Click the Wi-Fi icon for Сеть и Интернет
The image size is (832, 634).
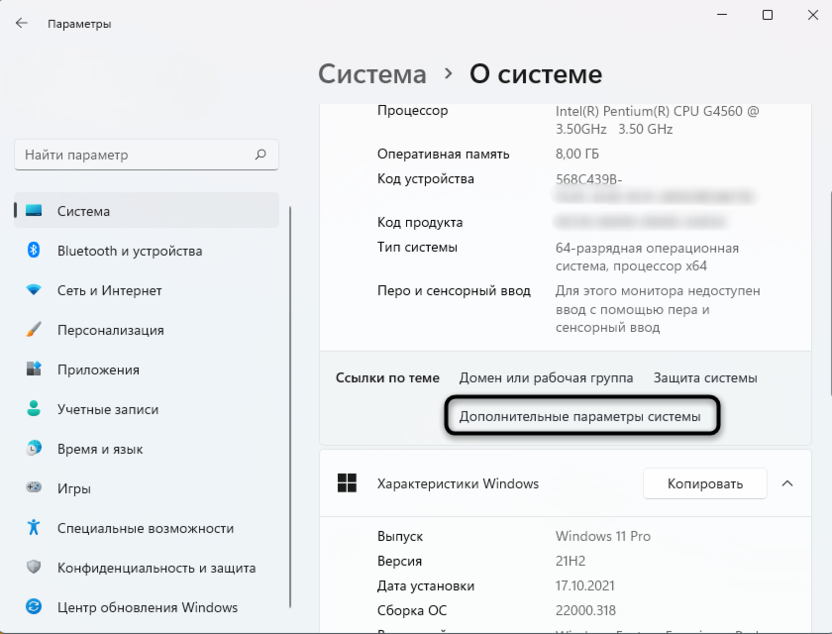click(34, 290)
